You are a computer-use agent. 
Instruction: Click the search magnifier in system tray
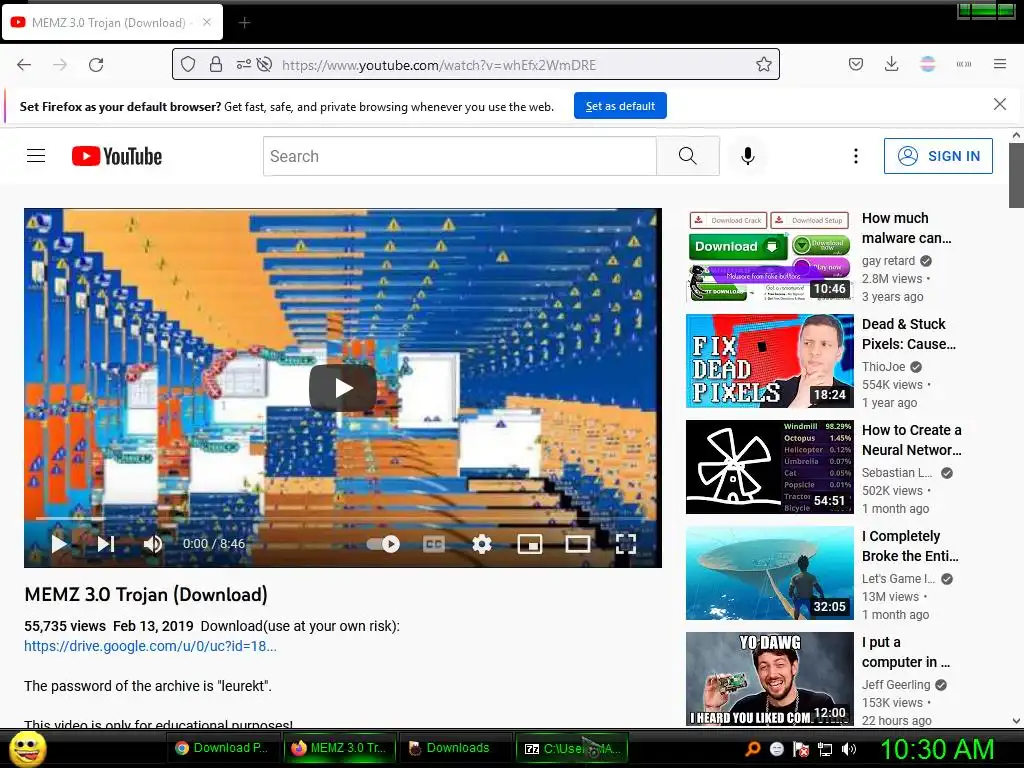click(753, 749)
